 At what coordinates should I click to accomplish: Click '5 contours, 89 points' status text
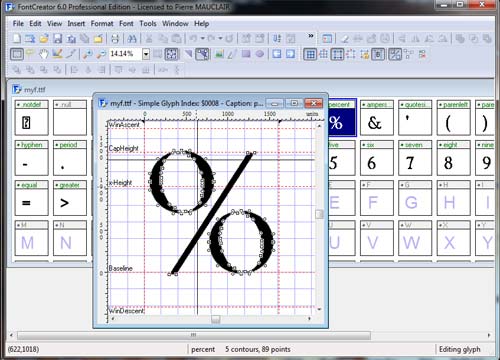pos(258,349)
